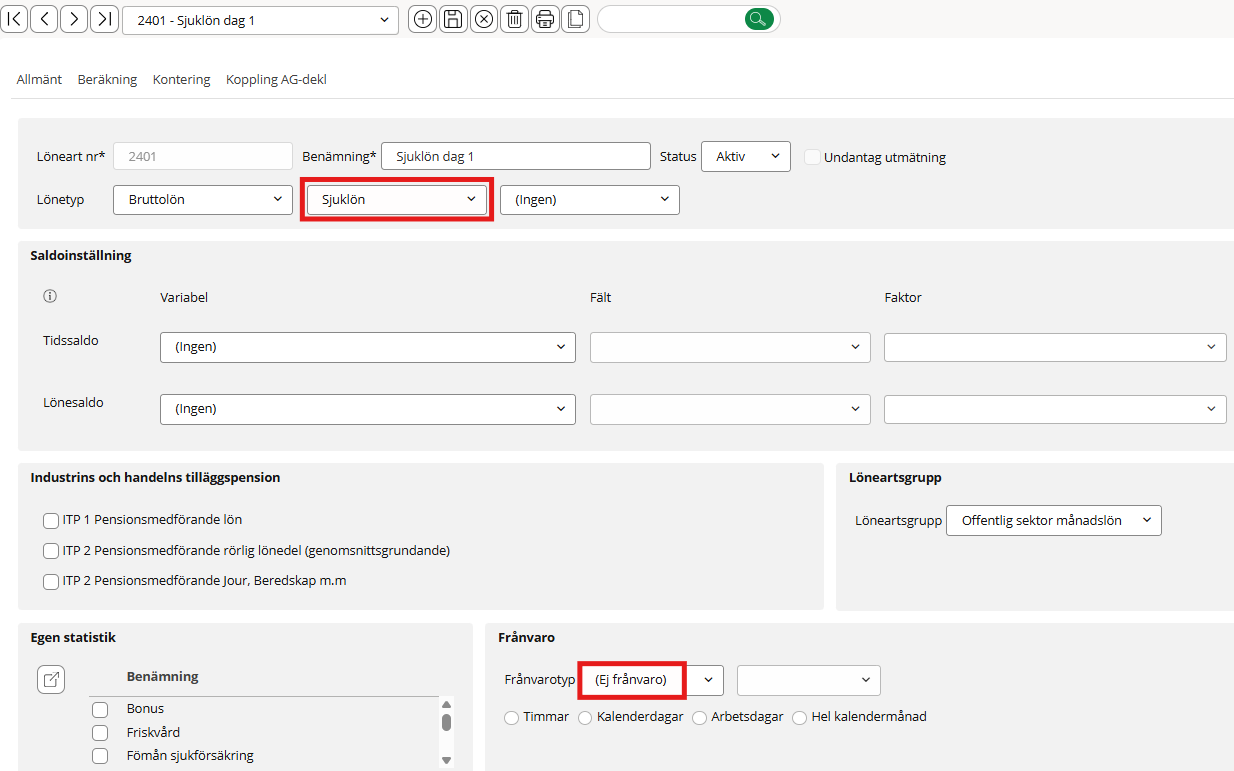Navigate to the next record
Screen dimensions: 1234x771
74,19
